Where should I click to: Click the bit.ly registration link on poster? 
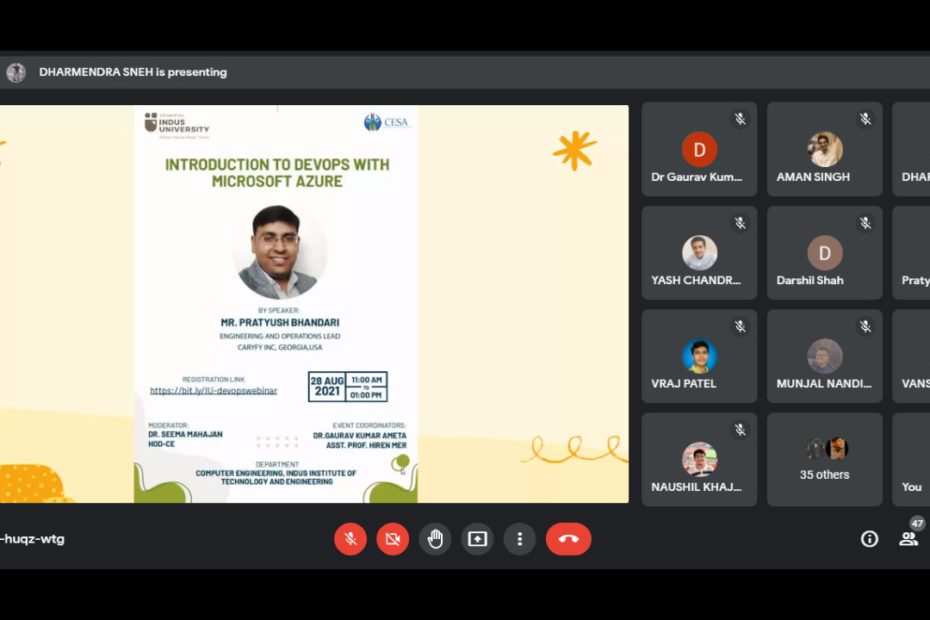214,391
